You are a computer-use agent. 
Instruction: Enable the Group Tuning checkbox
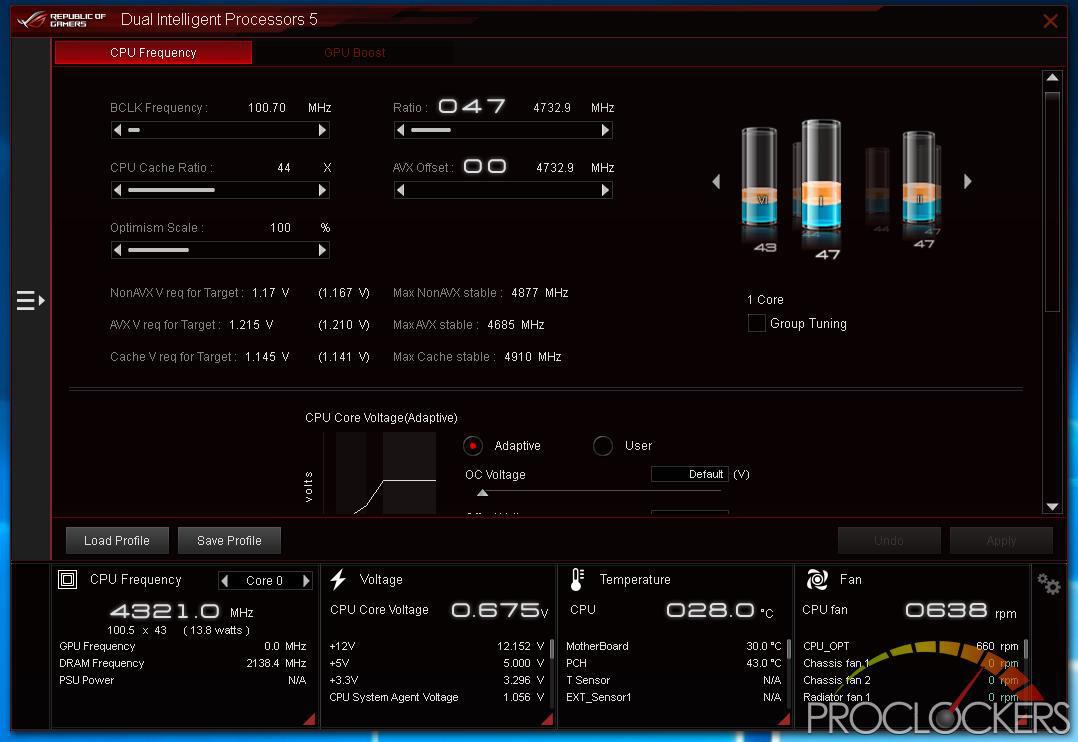[756, 323]
